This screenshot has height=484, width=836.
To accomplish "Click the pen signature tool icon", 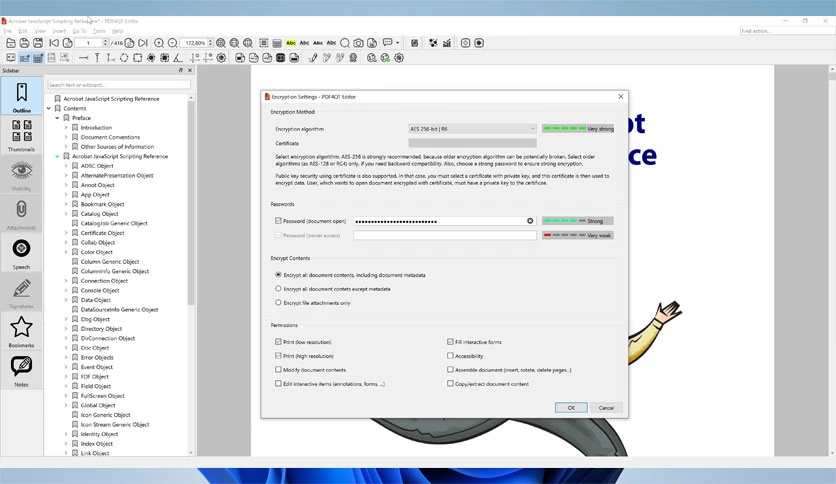I will point(313,58).
